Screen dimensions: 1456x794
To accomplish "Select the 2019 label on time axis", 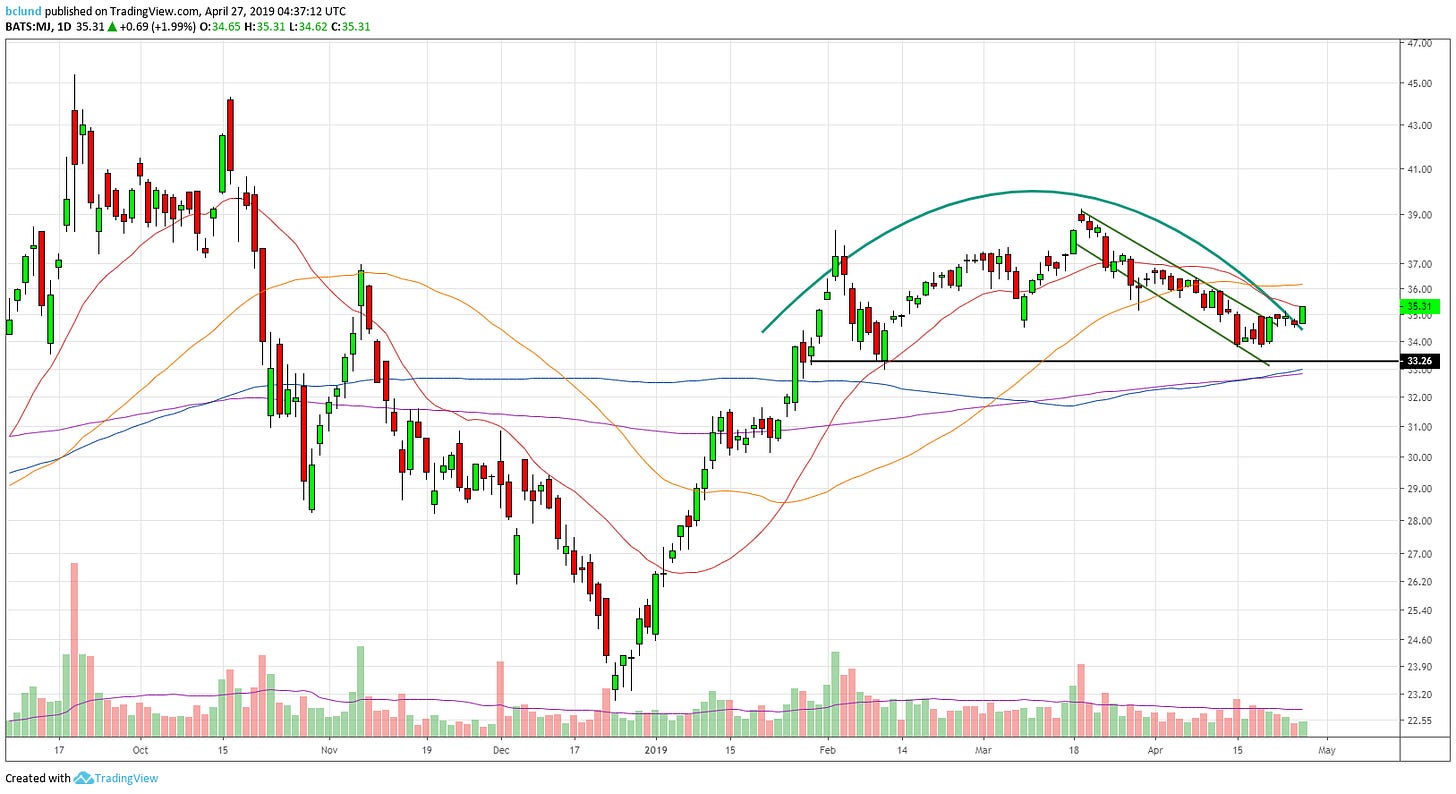I will pos(655,749).
